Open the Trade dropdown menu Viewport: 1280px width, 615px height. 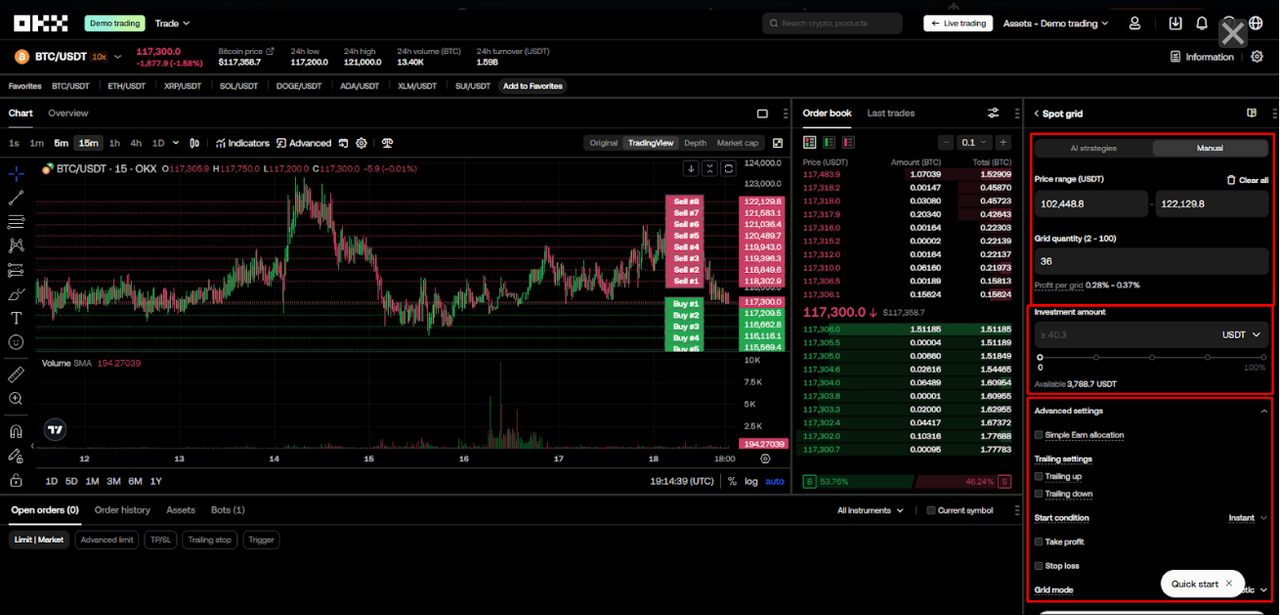coord(173,23)
